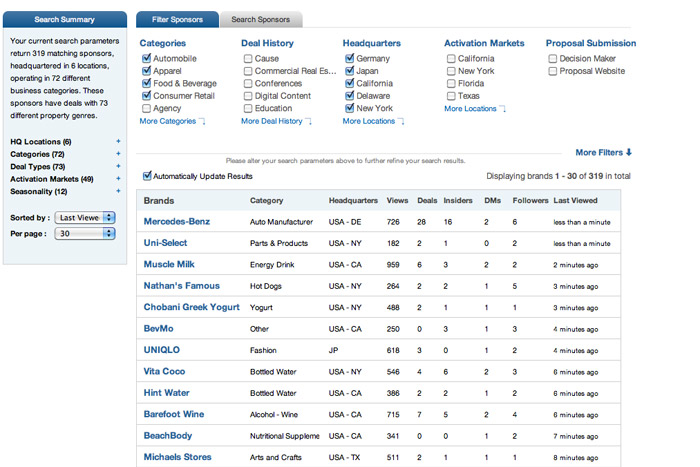Open the Per page dropdown
The width and height of the screenshot is (700, 467).
(x=85, y=234)
